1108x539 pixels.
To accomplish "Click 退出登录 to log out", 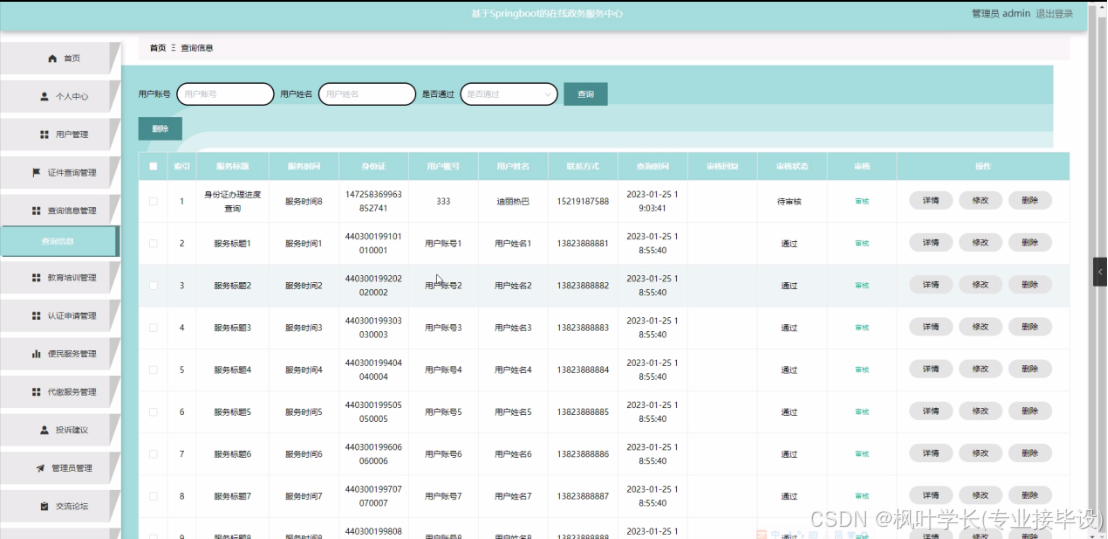I will click(1054, 13).
